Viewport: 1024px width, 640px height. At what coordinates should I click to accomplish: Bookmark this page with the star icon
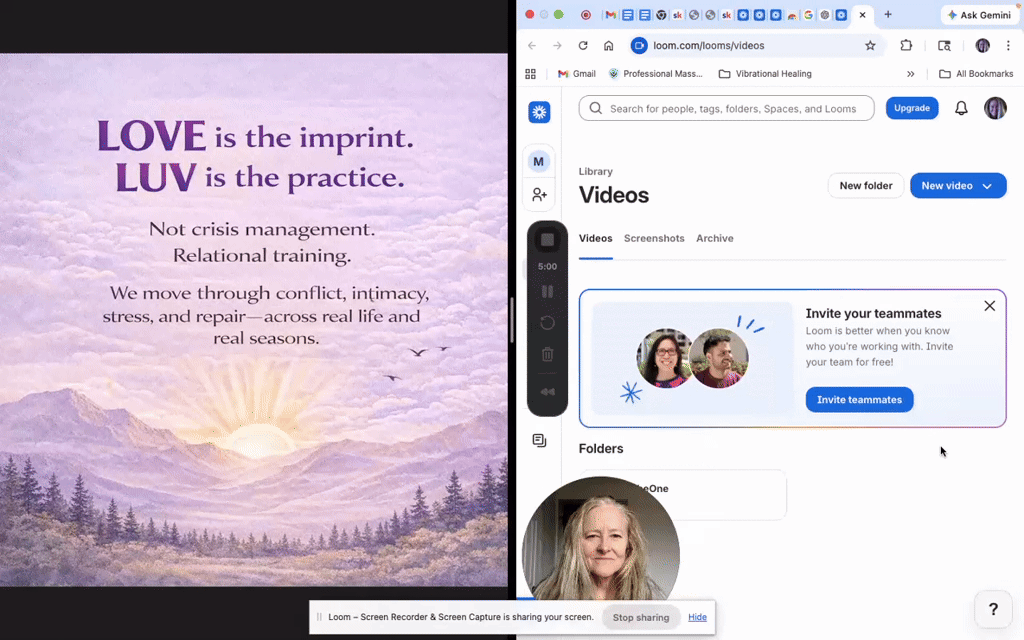point(870,46)
